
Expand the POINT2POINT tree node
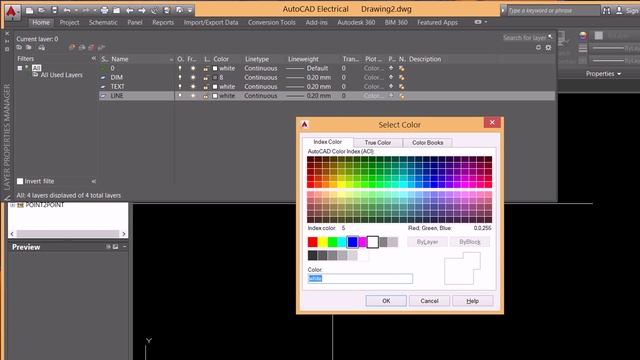[13, 205]
